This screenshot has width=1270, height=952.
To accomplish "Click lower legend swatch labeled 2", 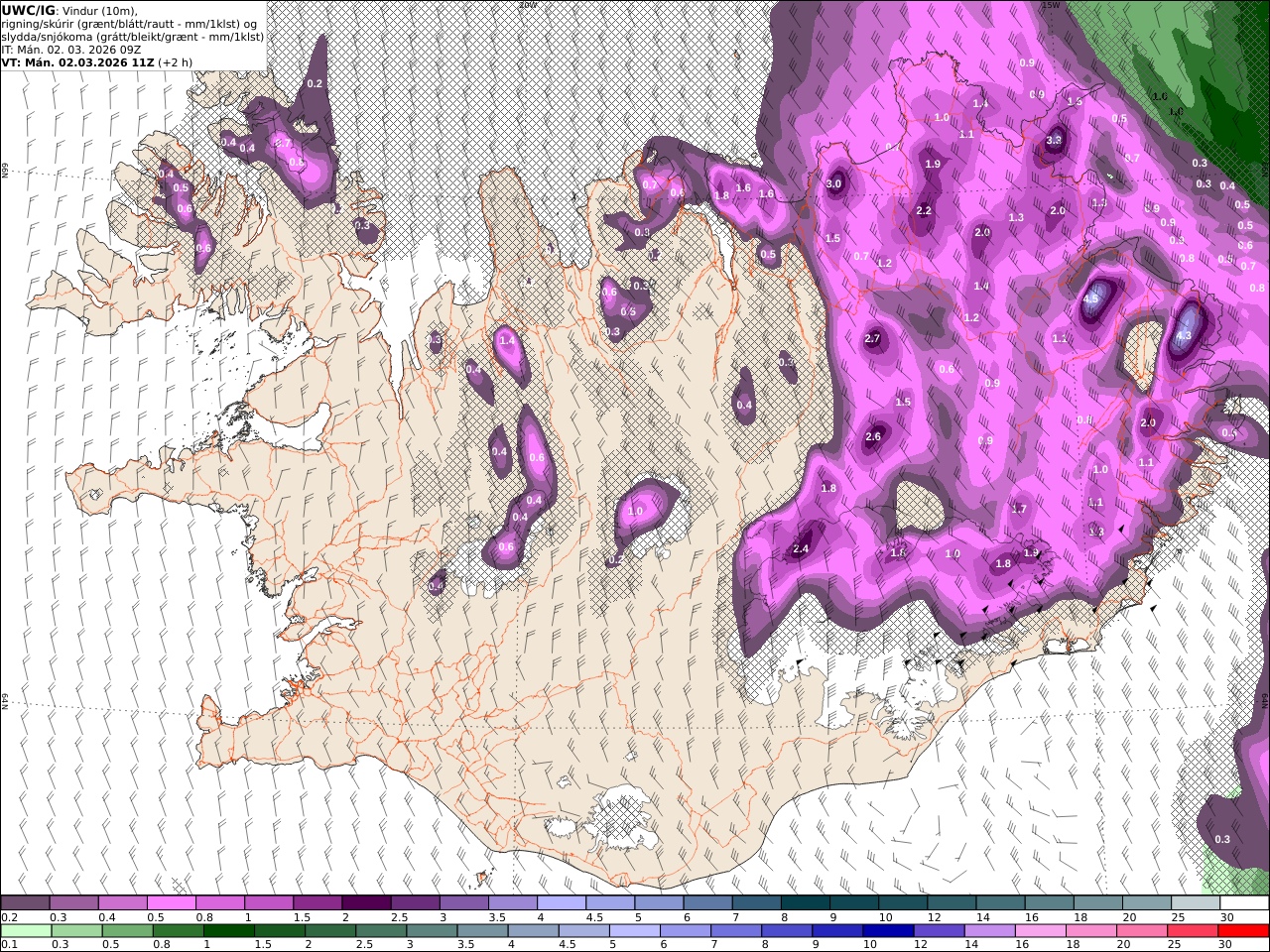I will click(x=329, y=931).
